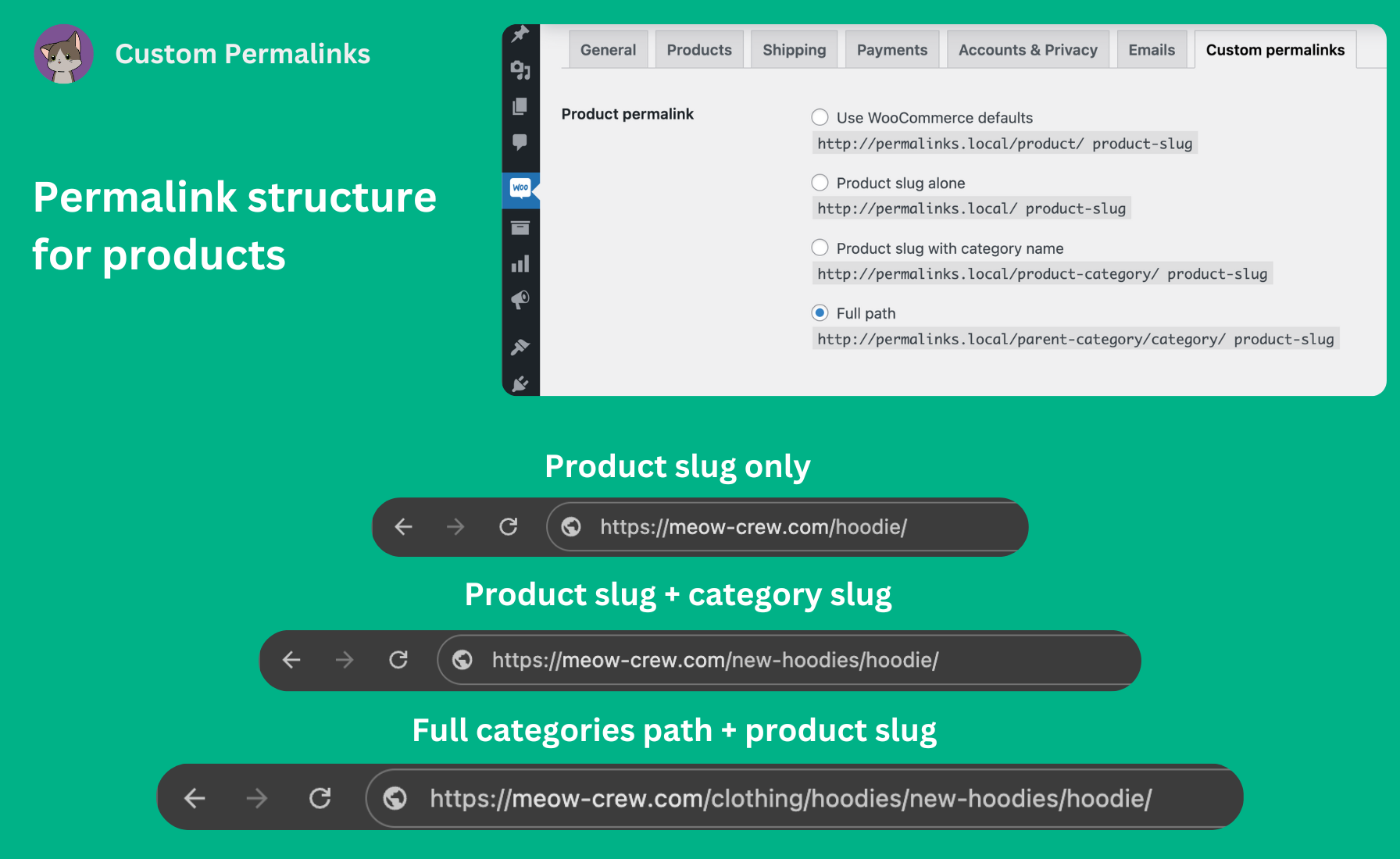Open the Products box icon in the sidebar
Screen dimensions: 1400x859
coord(520,227)
